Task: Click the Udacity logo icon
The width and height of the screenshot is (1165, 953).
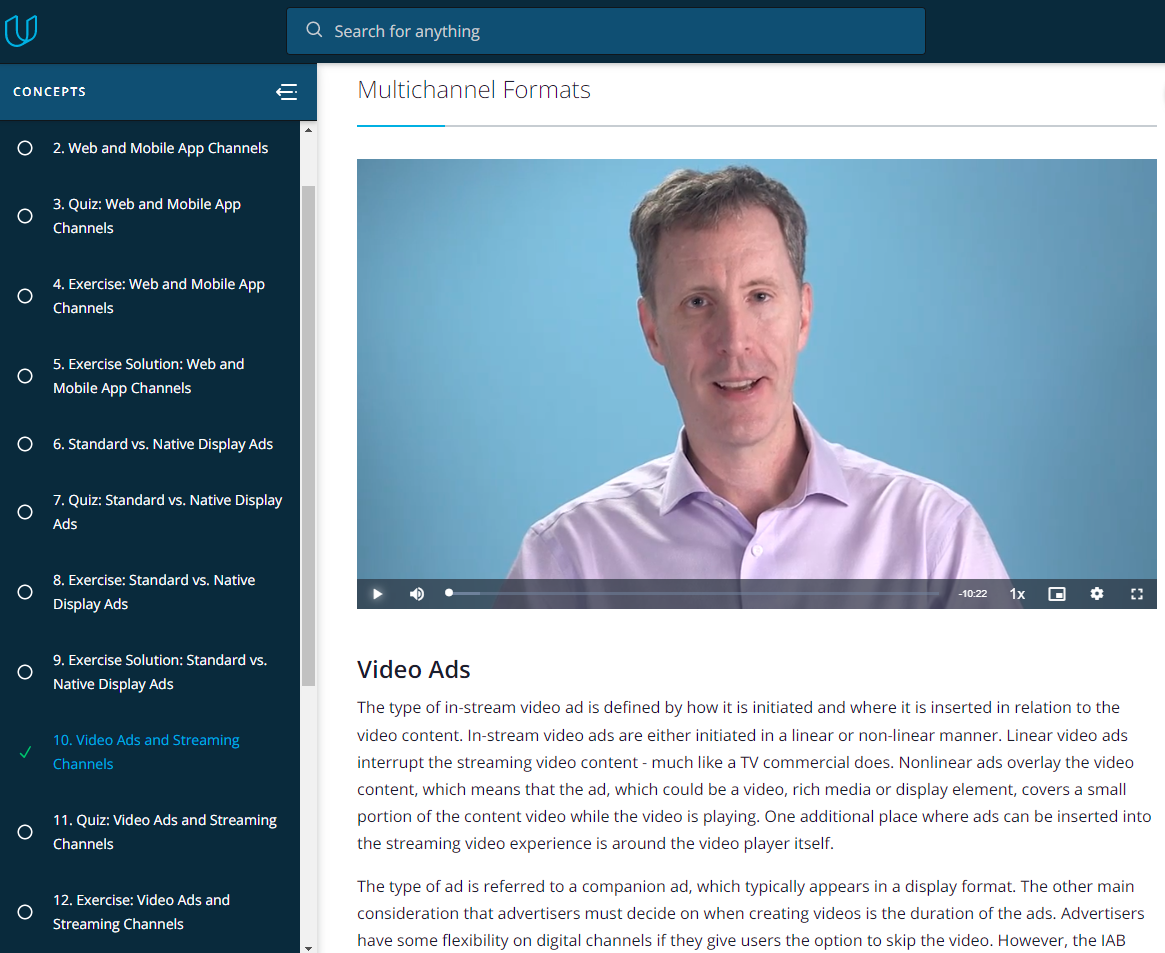Action: pos(21,30)
